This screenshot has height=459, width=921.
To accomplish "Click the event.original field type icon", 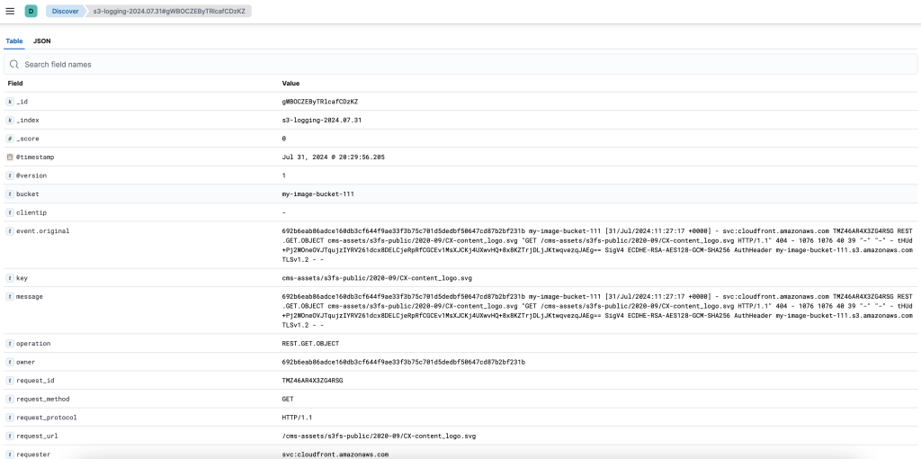I will (9, 231).
